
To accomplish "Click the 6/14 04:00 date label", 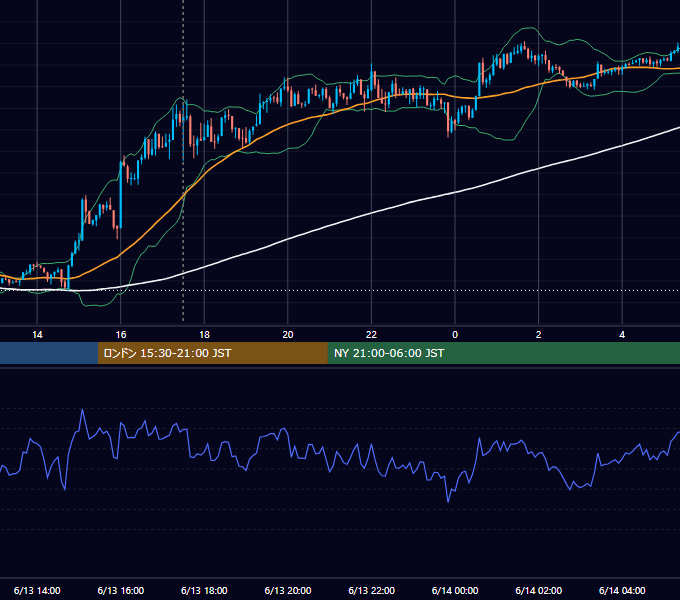I will 622,590.
